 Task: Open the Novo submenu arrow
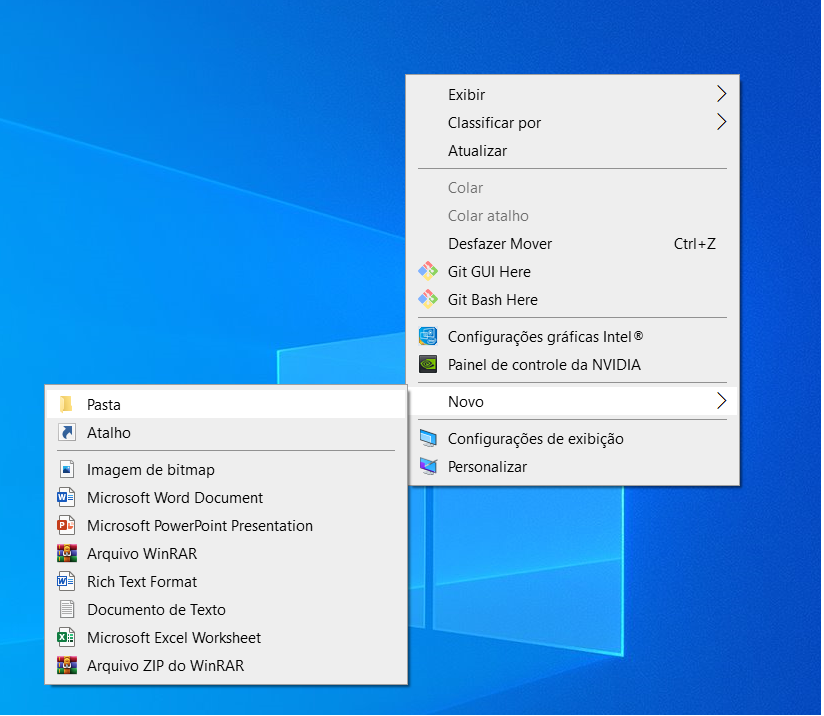[722, 401]
